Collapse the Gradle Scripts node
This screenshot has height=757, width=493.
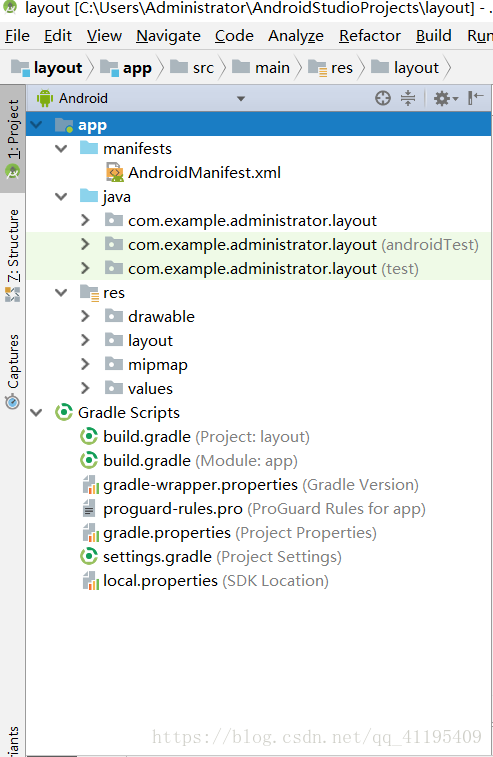point(36,412)
